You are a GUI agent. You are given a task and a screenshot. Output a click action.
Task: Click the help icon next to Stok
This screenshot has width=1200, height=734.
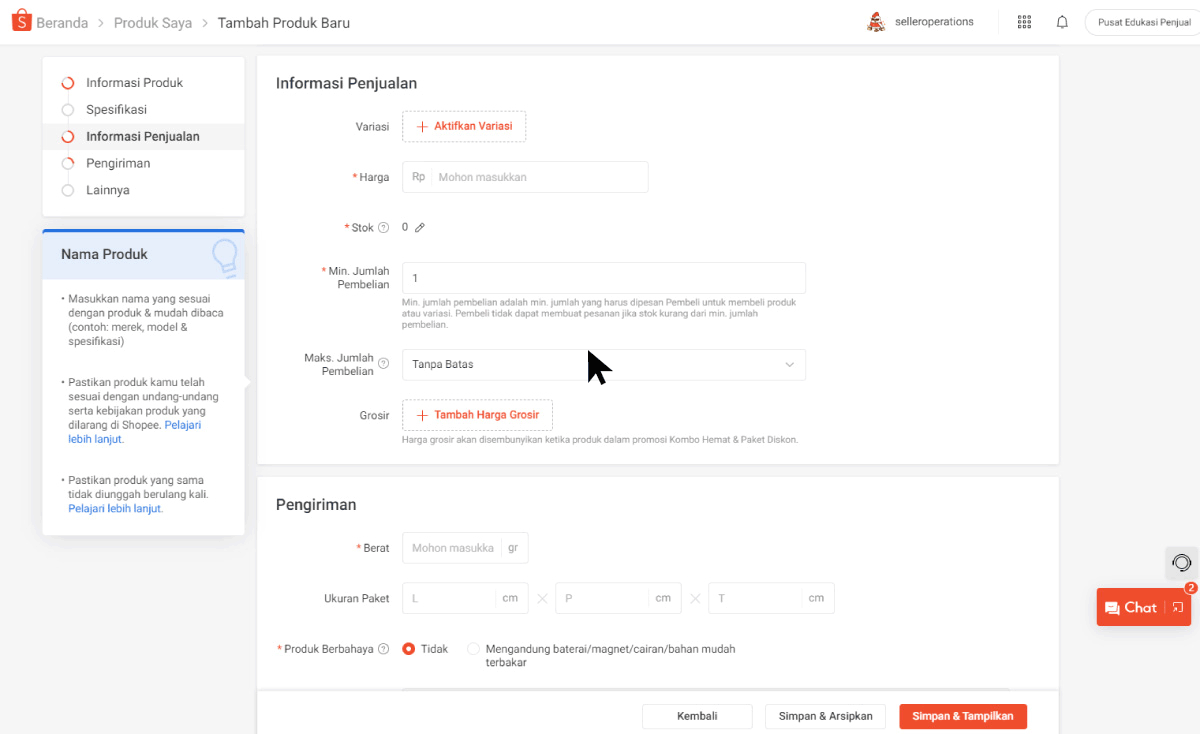384,228
